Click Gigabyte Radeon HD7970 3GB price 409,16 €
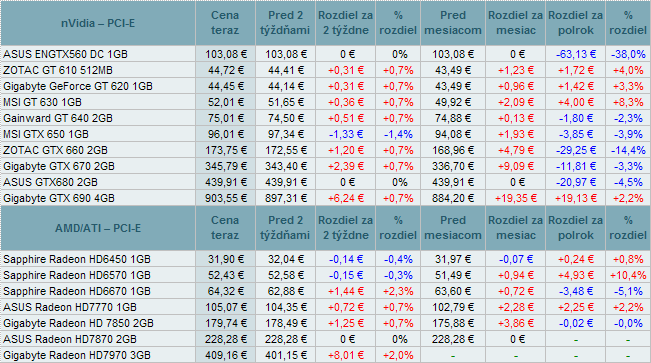Image resolution: width=651 pixels, height=363 pixels. click(x=225, y=355)
